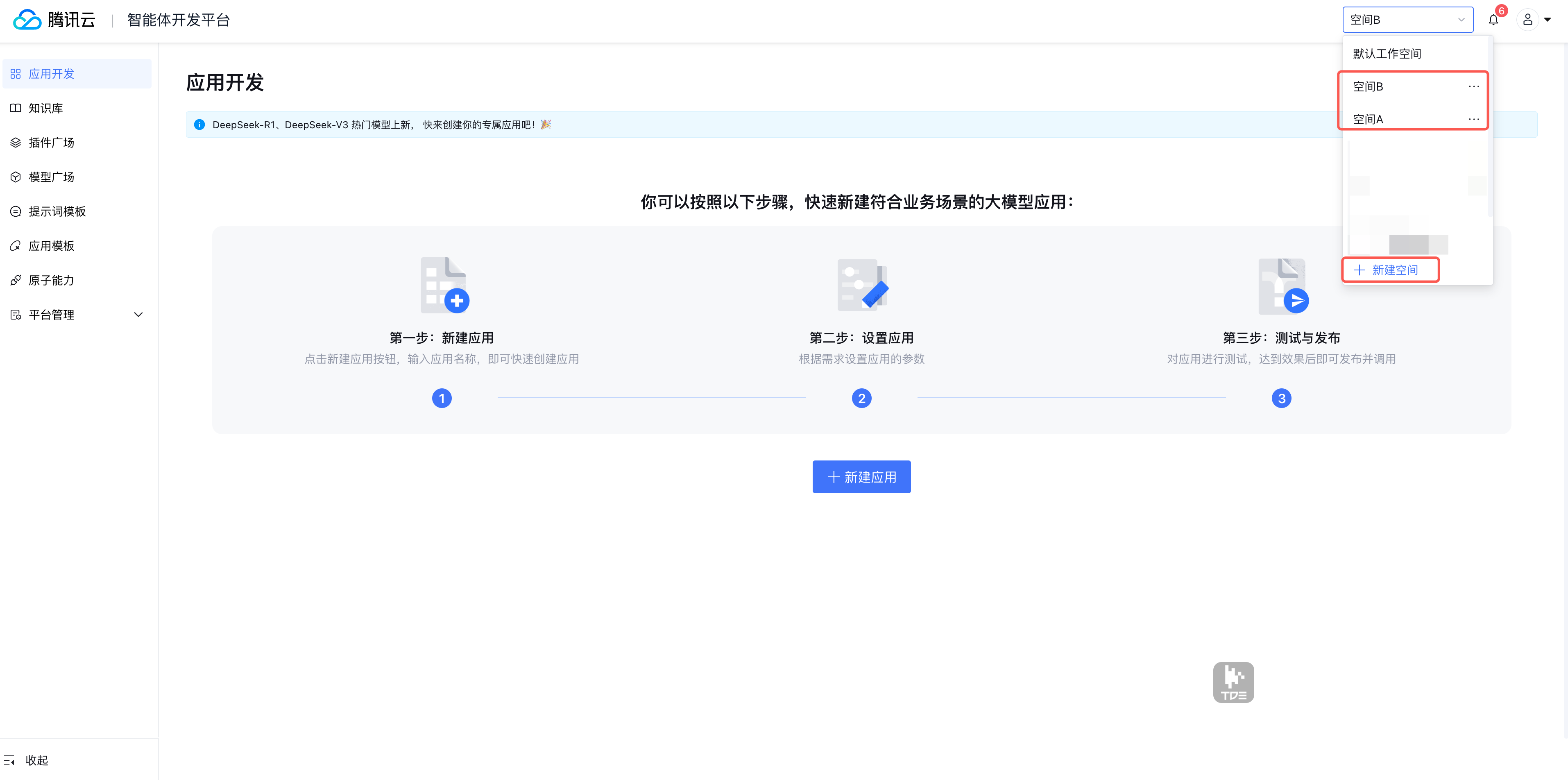Open the 空间B workspace selector dropdown
Image resolution: width=1568 pixels, height=780 pixels.
(x=1407, y=20)
